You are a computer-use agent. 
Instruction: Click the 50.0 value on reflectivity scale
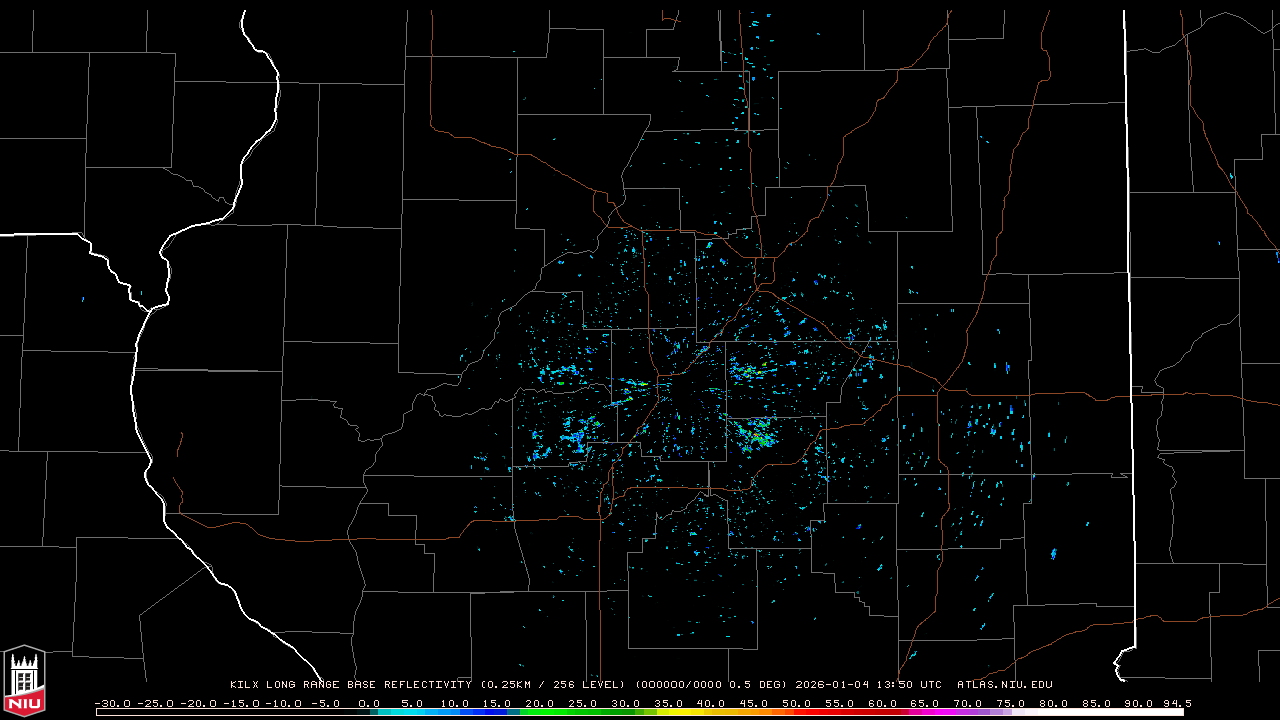pyautogui.click(x=796, y=703)
